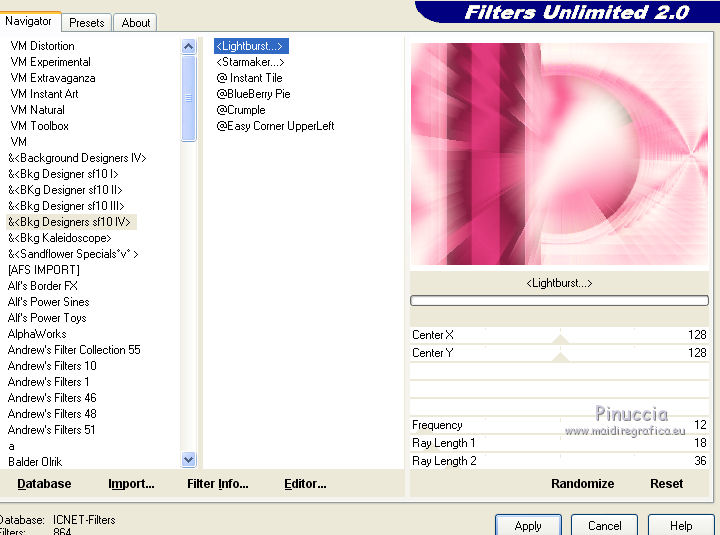Select the @Crumple filter

[241, 110]
